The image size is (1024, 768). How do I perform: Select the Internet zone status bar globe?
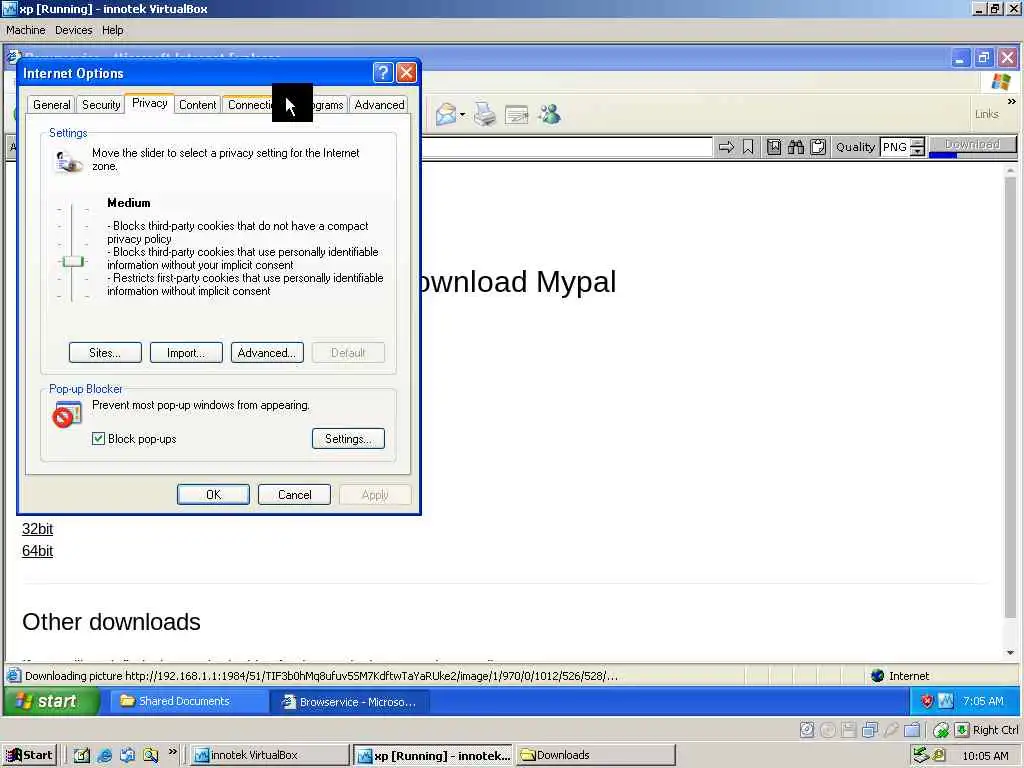878,676
